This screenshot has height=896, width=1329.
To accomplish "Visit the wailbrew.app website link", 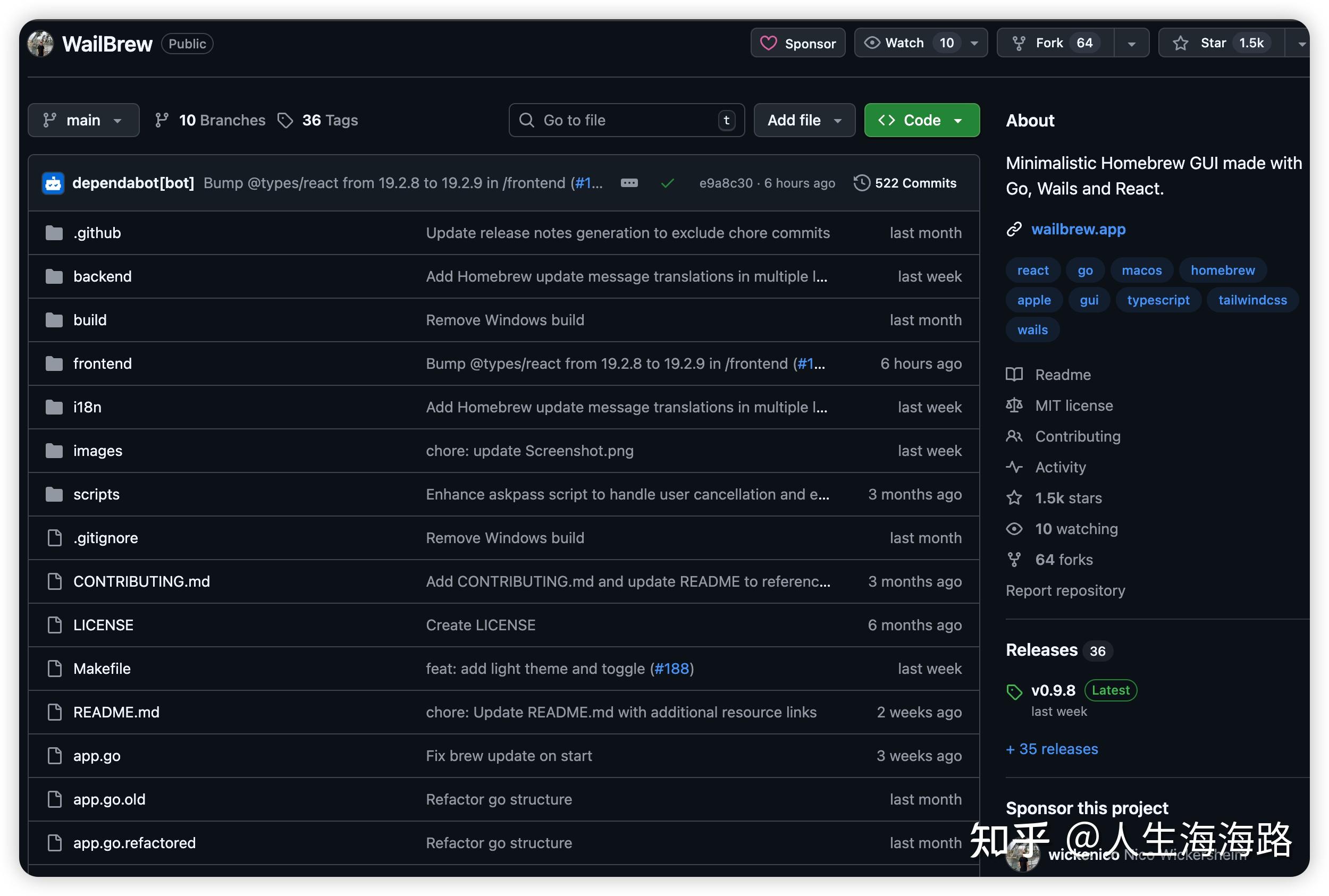I will click(1078, 229).
